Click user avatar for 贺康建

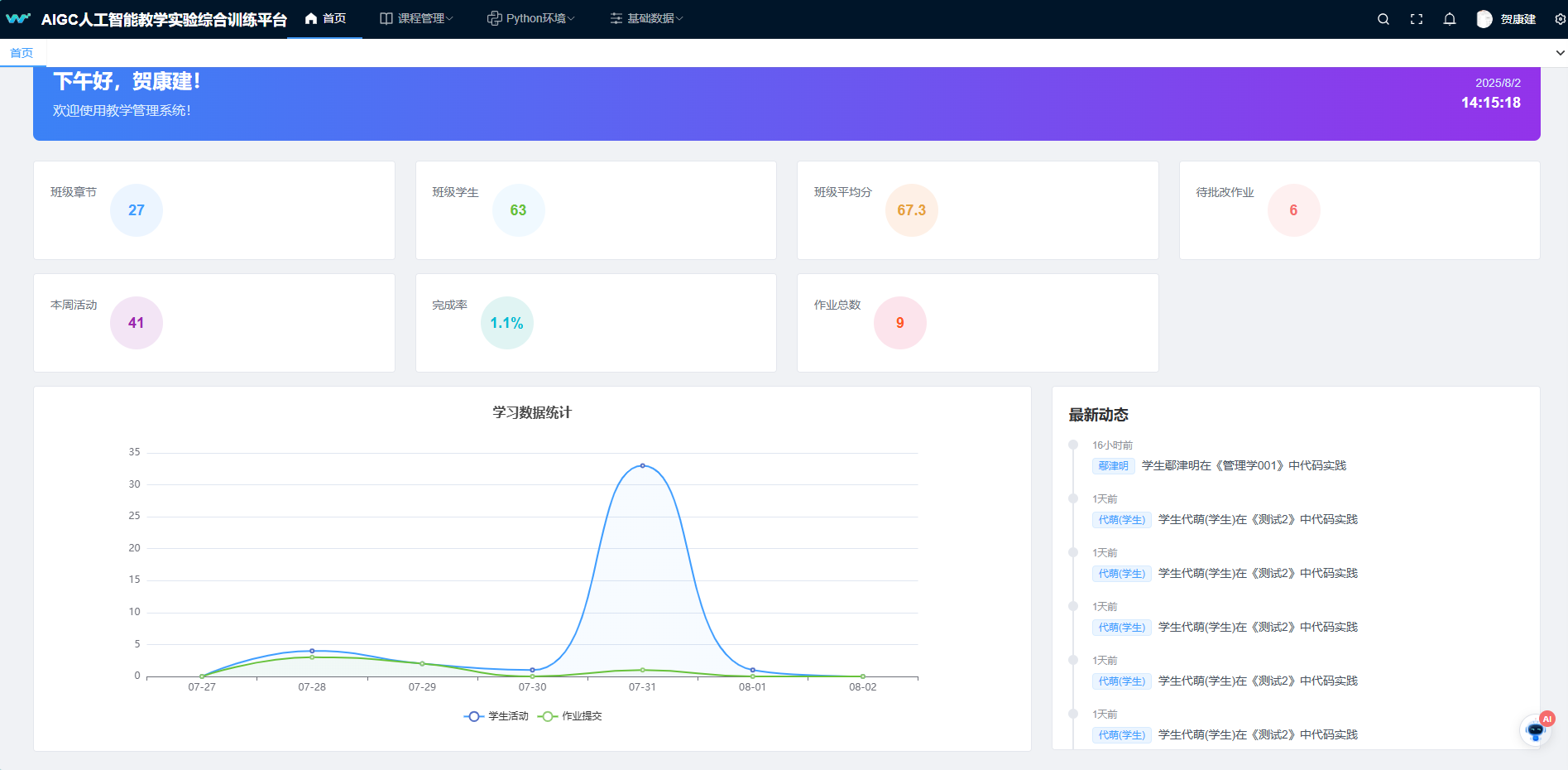click(1484, 19)
